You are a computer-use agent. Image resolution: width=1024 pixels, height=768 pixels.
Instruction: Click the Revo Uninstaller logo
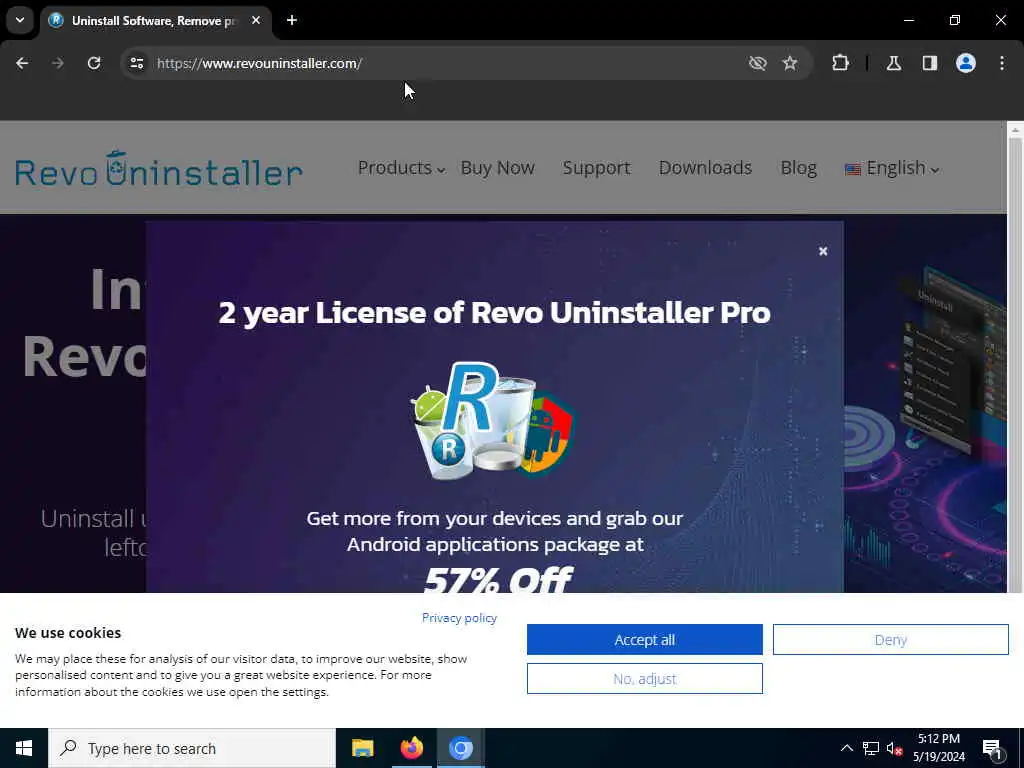pos(159,168)
